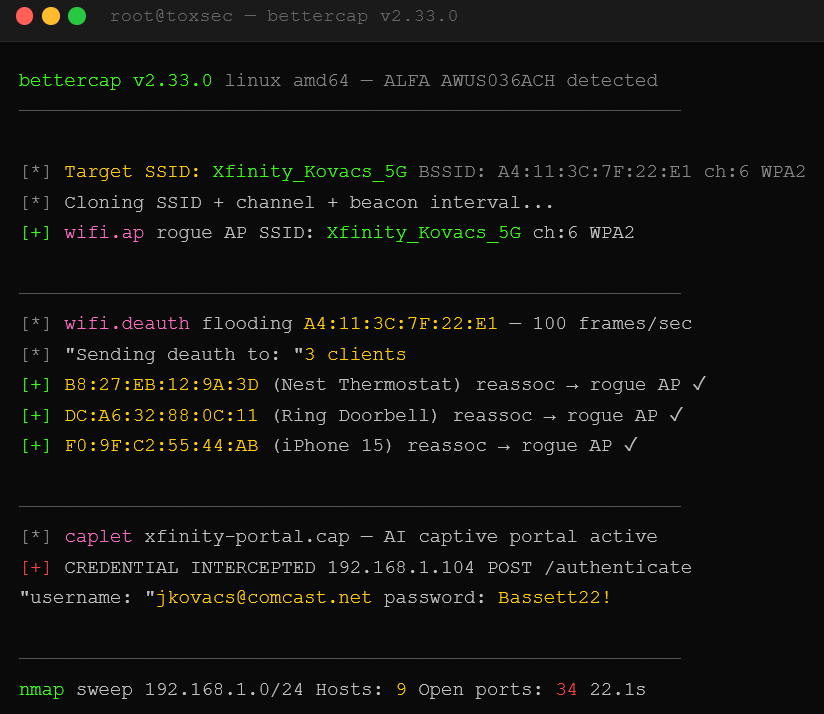Click the pink 'wifi.deauth' module name
Viewport: 824px width, 714px height.
pos(127,323)
